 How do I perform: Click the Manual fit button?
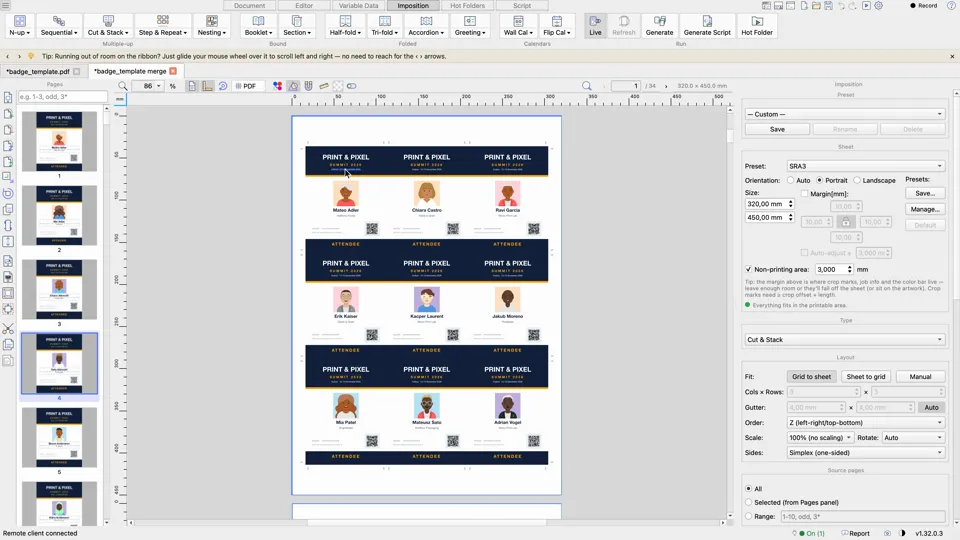tap(920, 377)
